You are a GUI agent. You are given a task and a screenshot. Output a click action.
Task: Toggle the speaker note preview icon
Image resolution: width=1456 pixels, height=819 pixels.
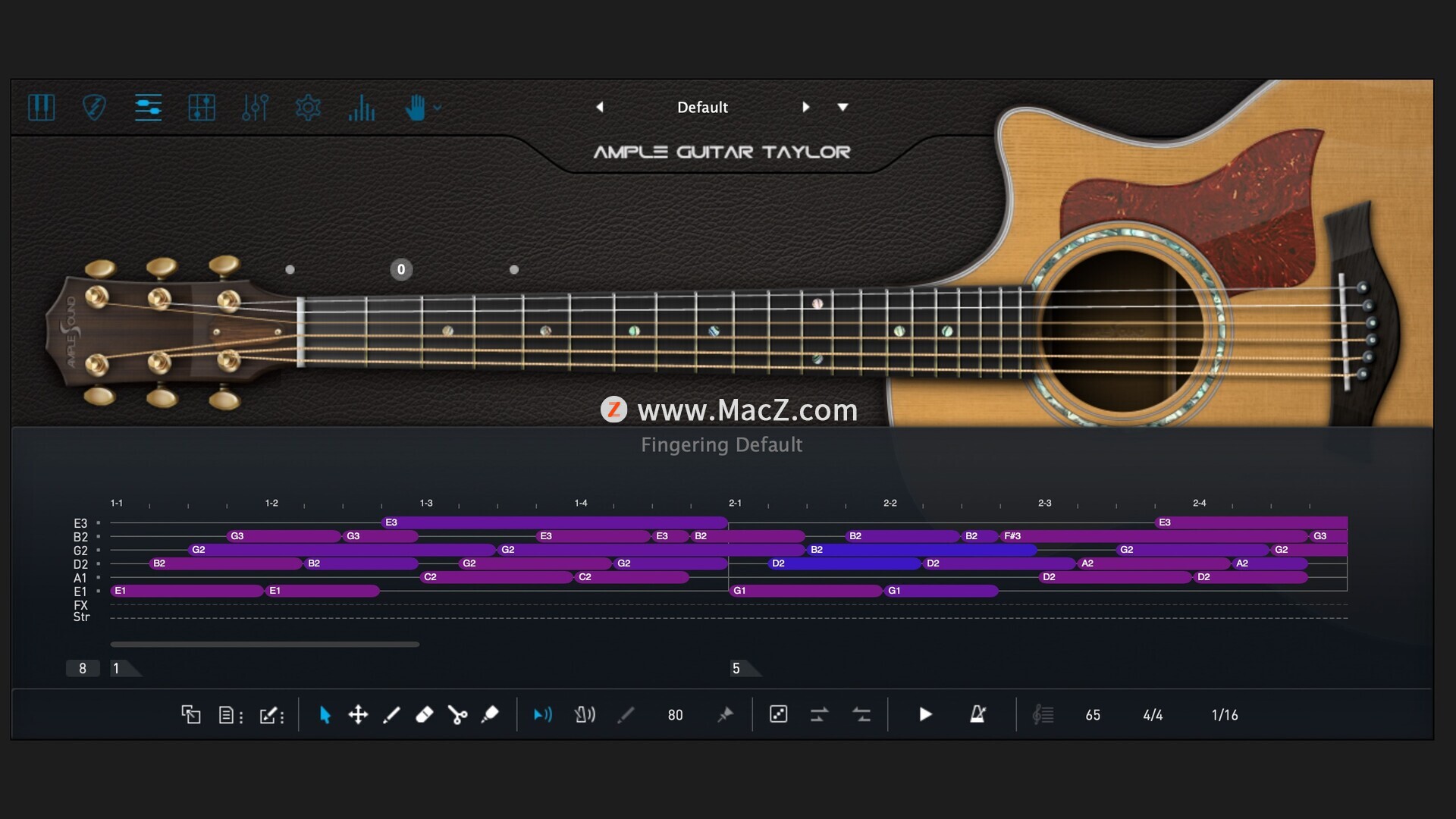tap(543, 714)
